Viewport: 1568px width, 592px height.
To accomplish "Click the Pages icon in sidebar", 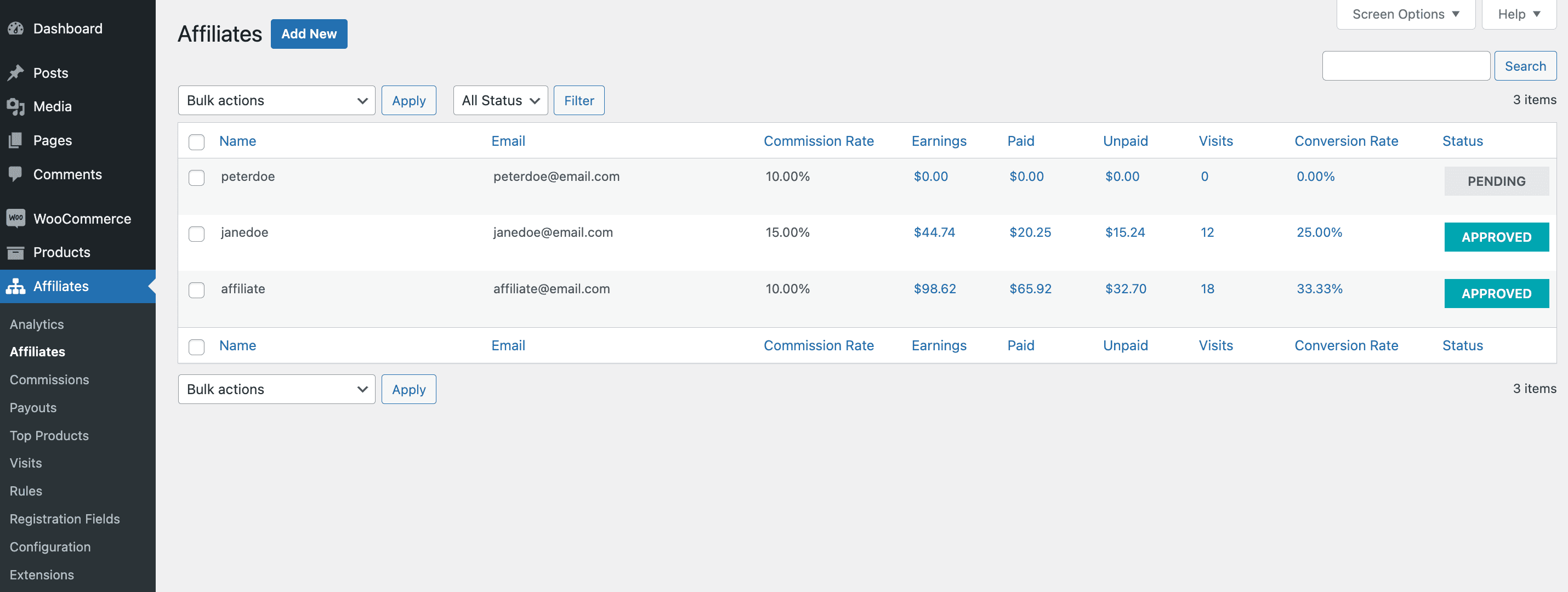I will coord(16,140).
